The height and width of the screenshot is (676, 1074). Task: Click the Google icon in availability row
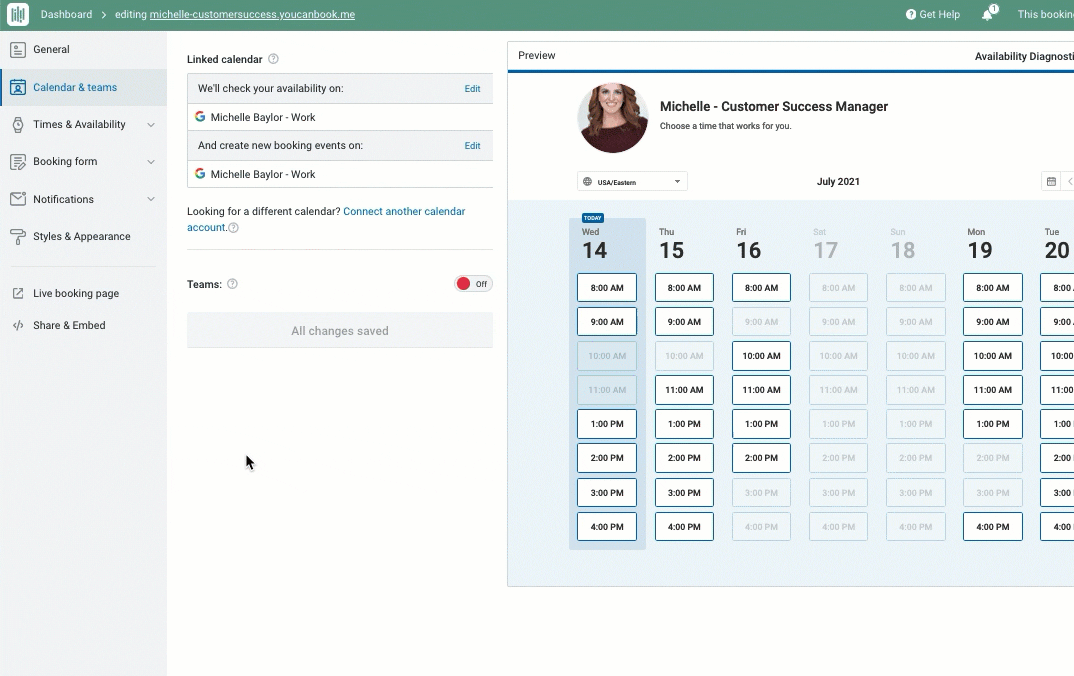tap(200, 116)
